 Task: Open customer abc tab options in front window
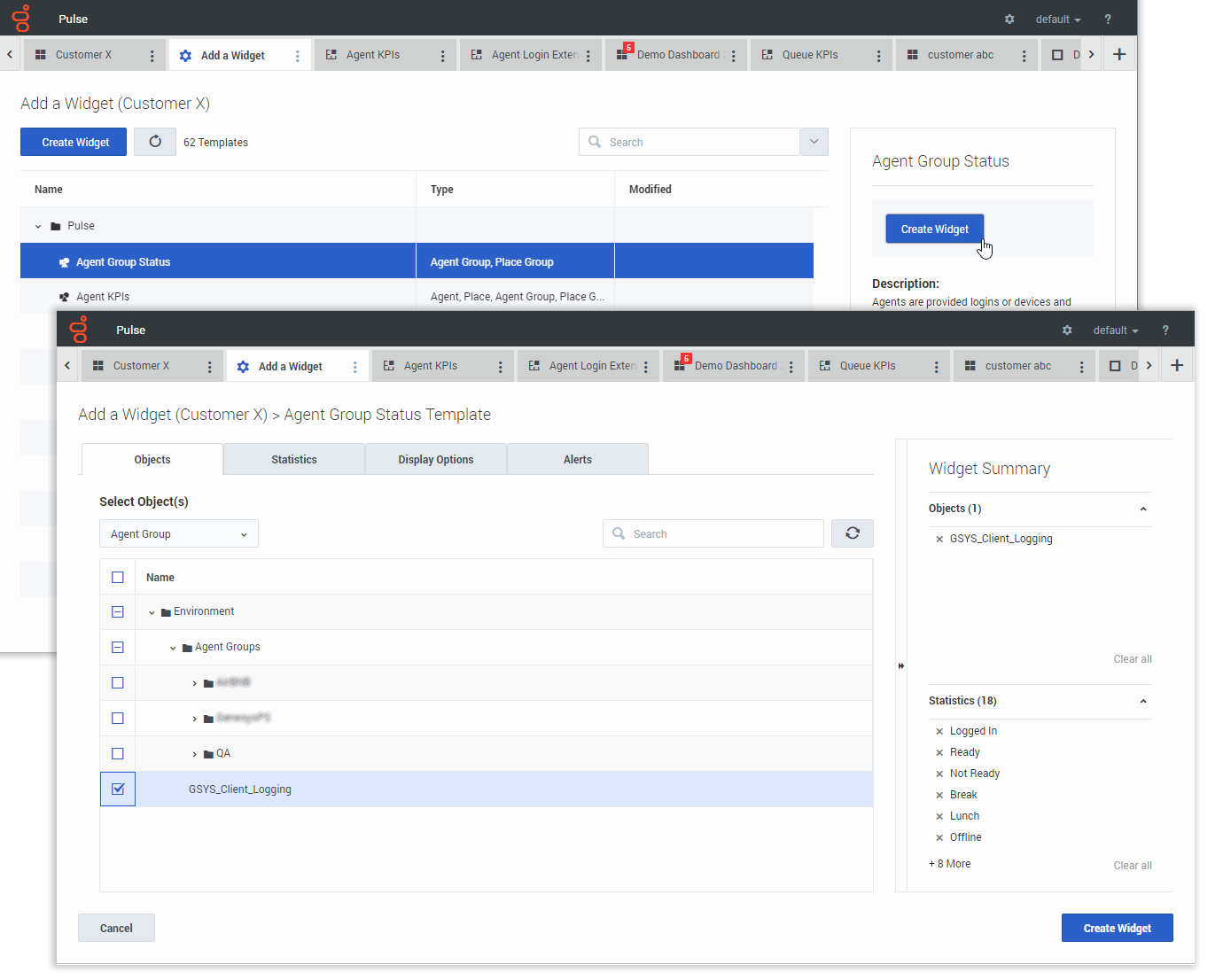tap(1082, 367)
